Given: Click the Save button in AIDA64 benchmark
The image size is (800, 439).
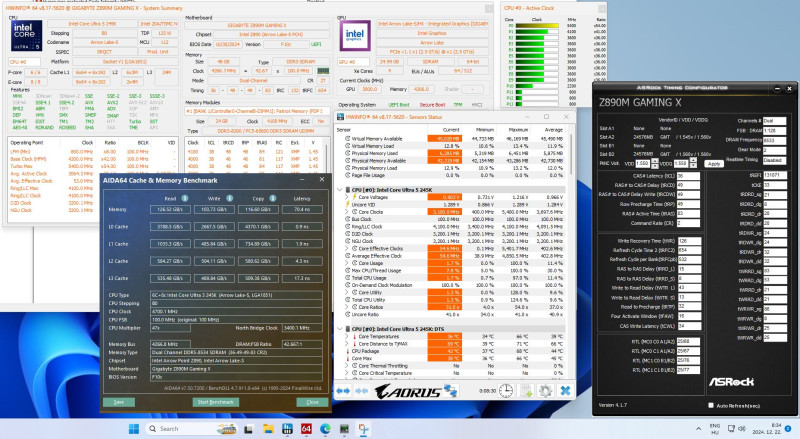Looking at the screenshot, I should (x=119, y=402).
